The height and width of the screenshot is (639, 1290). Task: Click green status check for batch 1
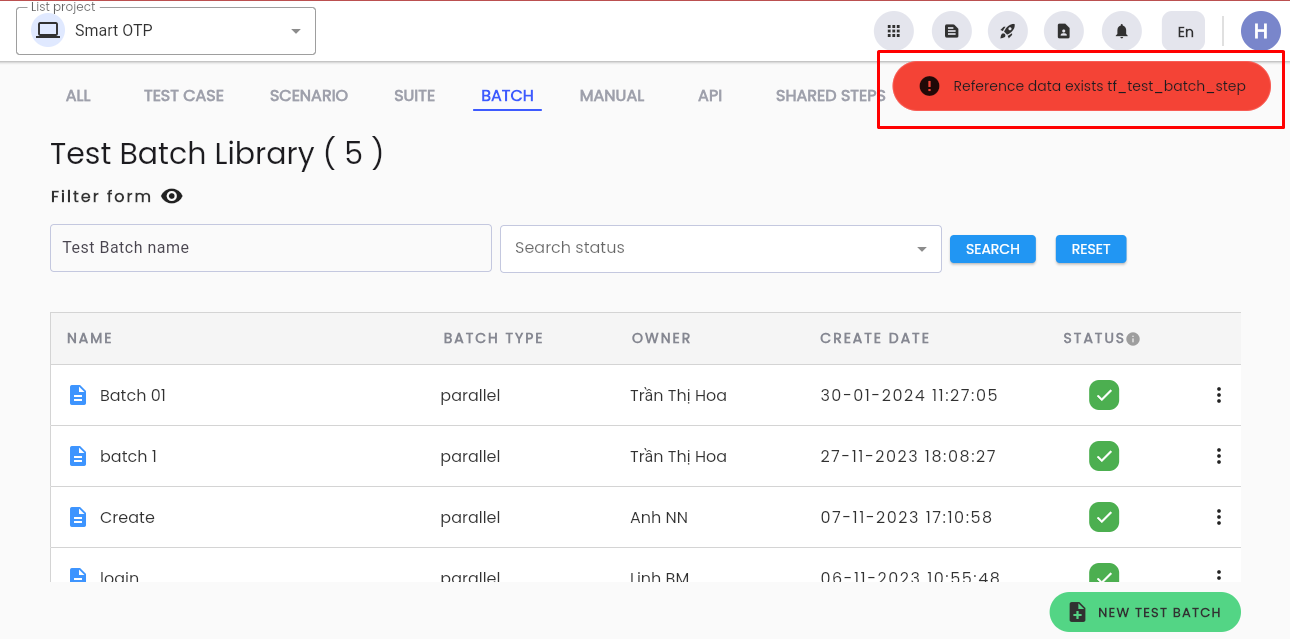point(1104,456)
